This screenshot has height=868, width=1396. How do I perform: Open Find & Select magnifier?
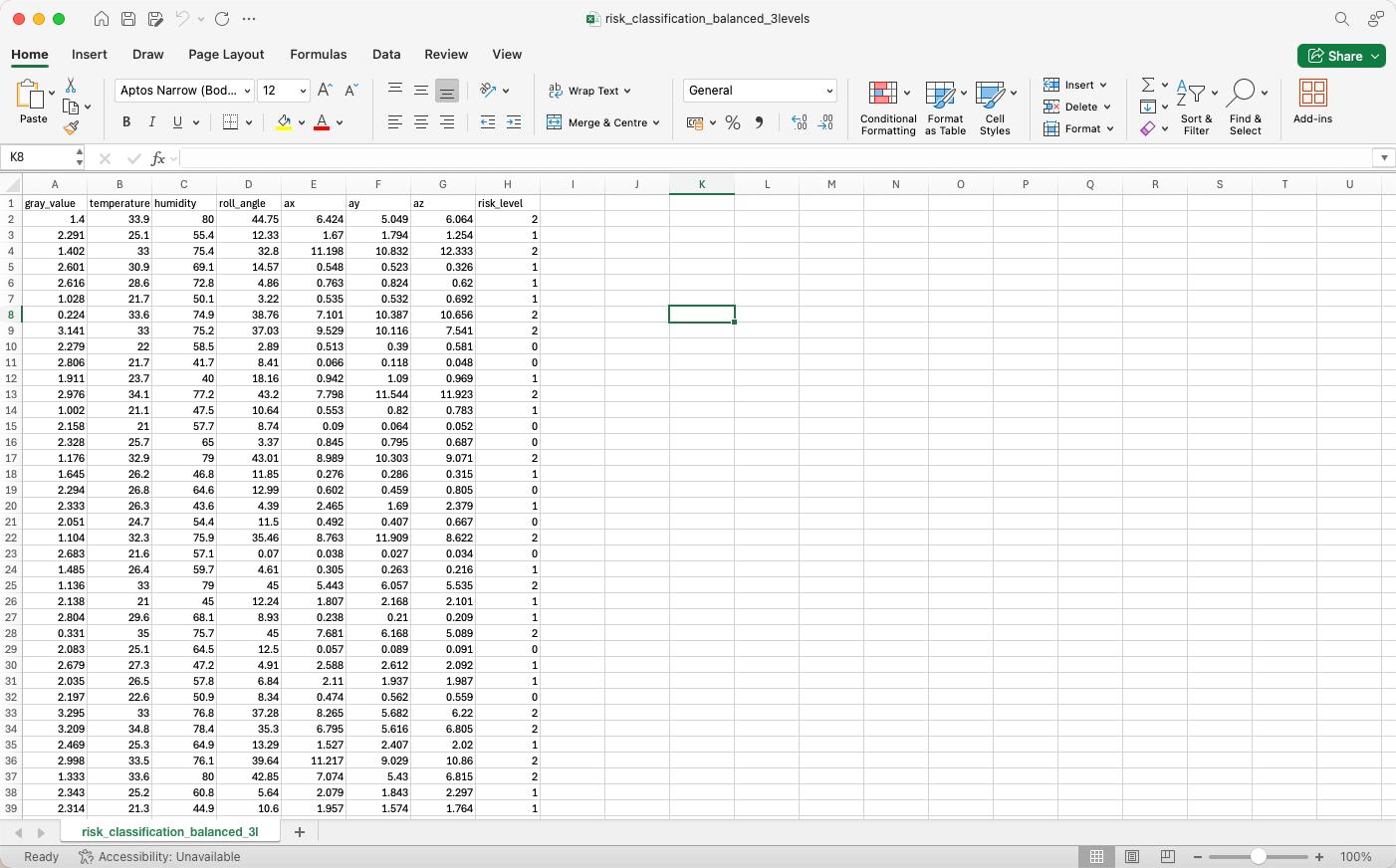click(1241, 94)
